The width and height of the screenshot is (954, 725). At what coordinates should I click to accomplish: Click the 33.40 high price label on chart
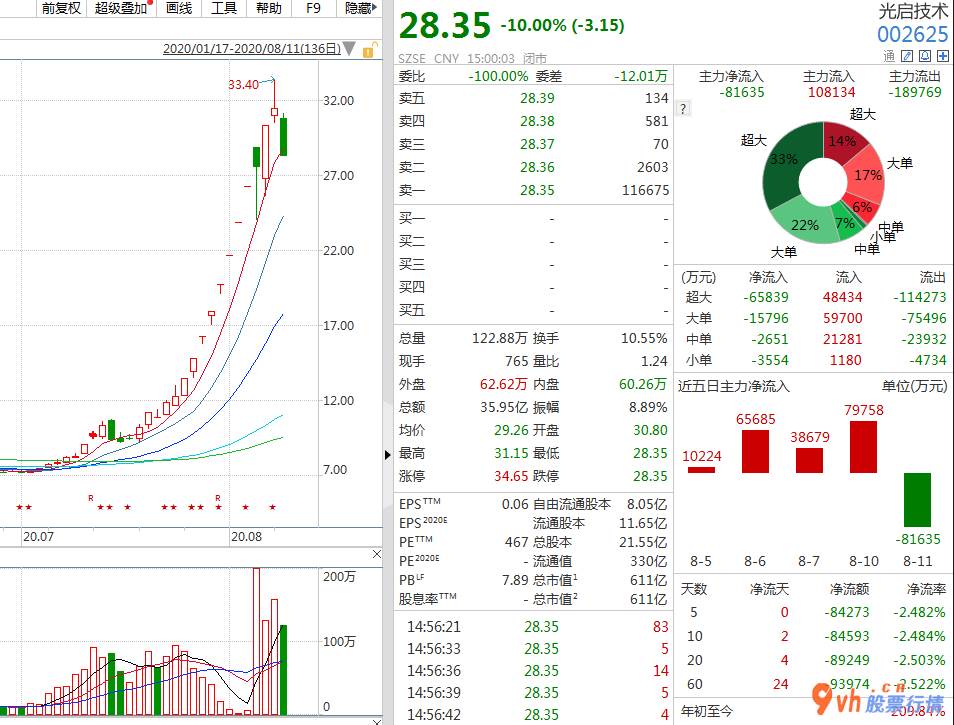click(243, 85)
